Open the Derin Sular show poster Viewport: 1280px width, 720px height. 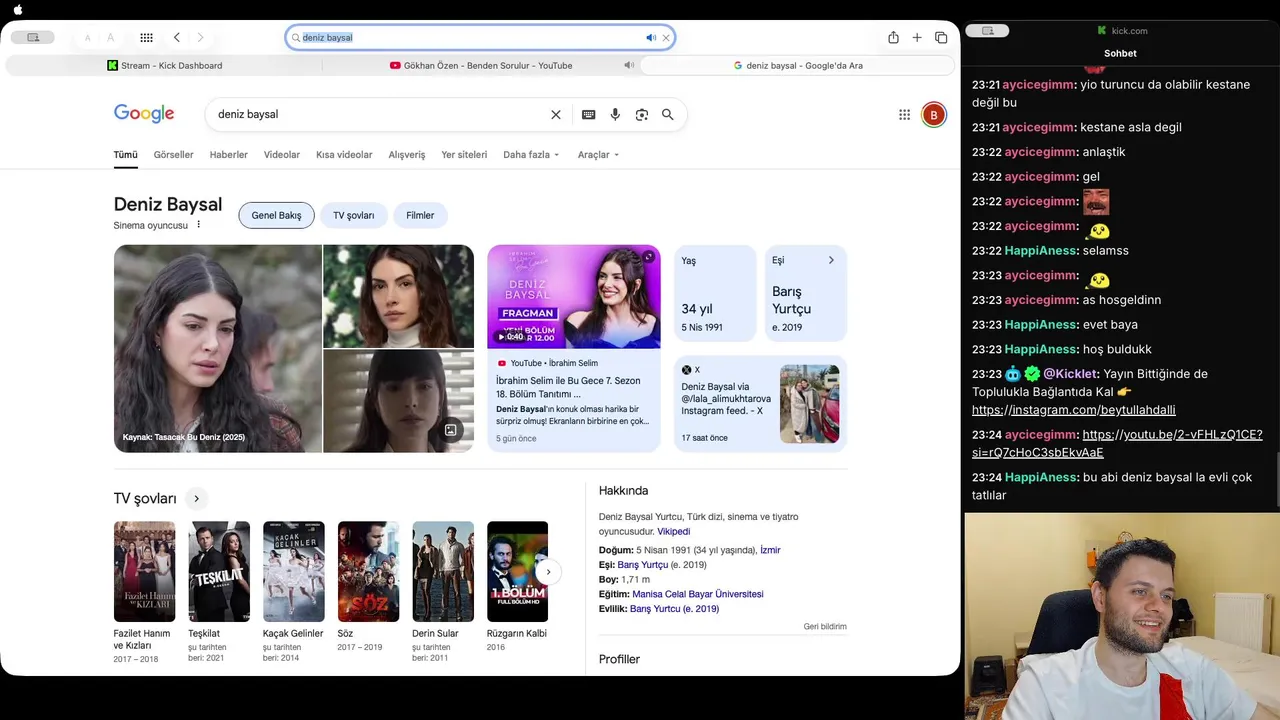[443, 571]
